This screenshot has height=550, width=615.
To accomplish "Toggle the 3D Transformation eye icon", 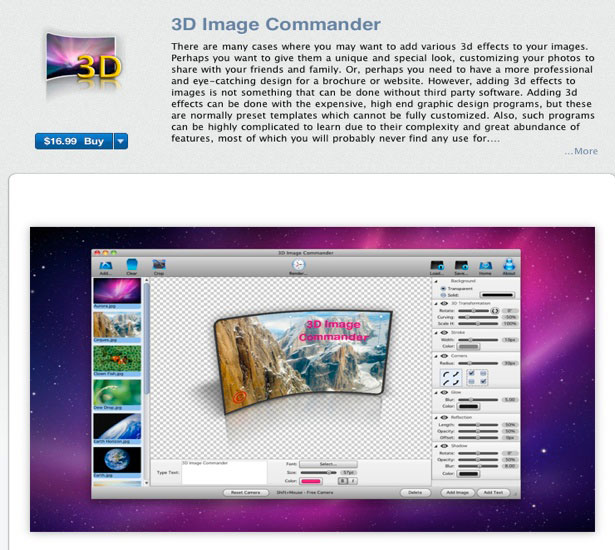I will (x=444, y=304).
